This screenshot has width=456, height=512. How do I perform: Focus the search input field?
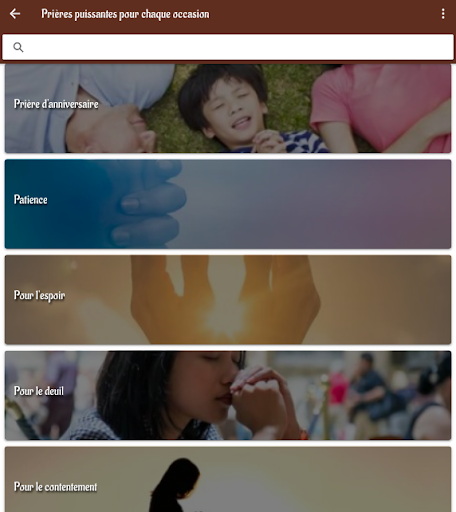[x=228, y=47]
